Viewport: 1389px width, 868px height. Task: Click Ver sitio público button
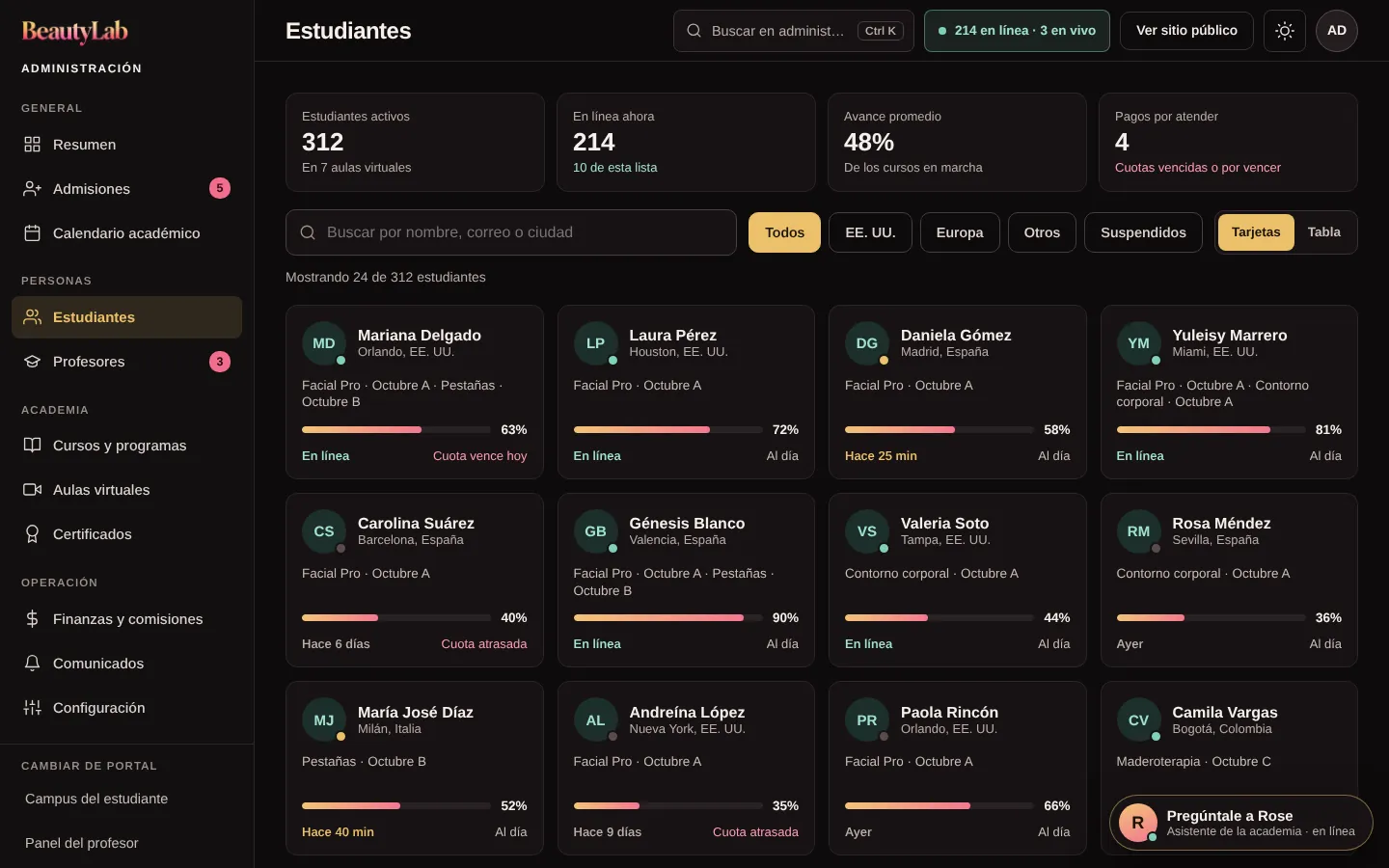[x=1186, y=31]
